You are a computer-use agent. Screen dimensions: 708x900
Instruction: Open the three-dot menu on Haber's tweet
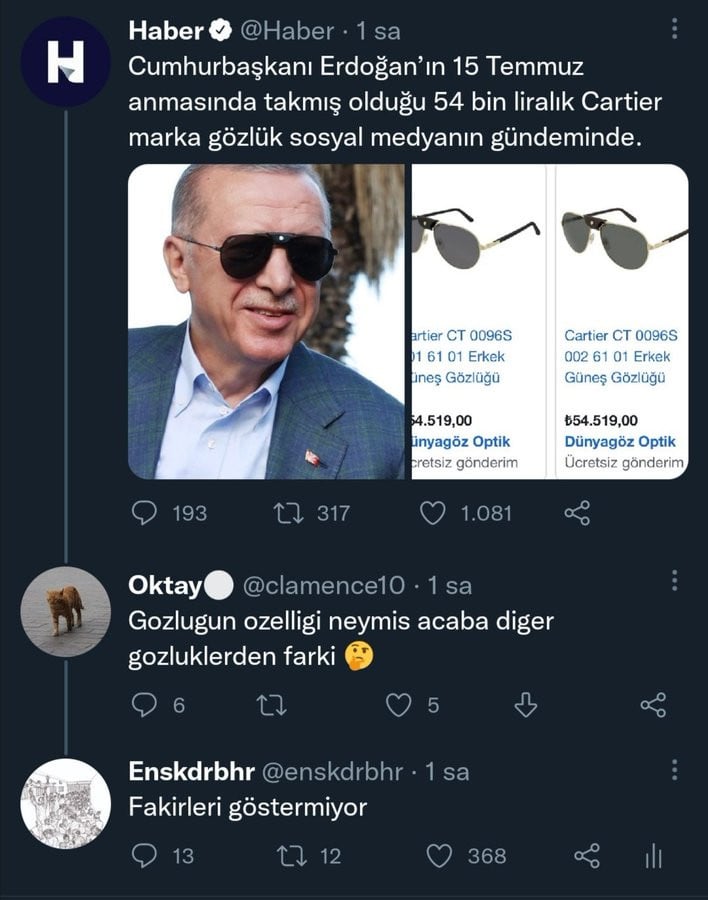click(x=675, y=30)
